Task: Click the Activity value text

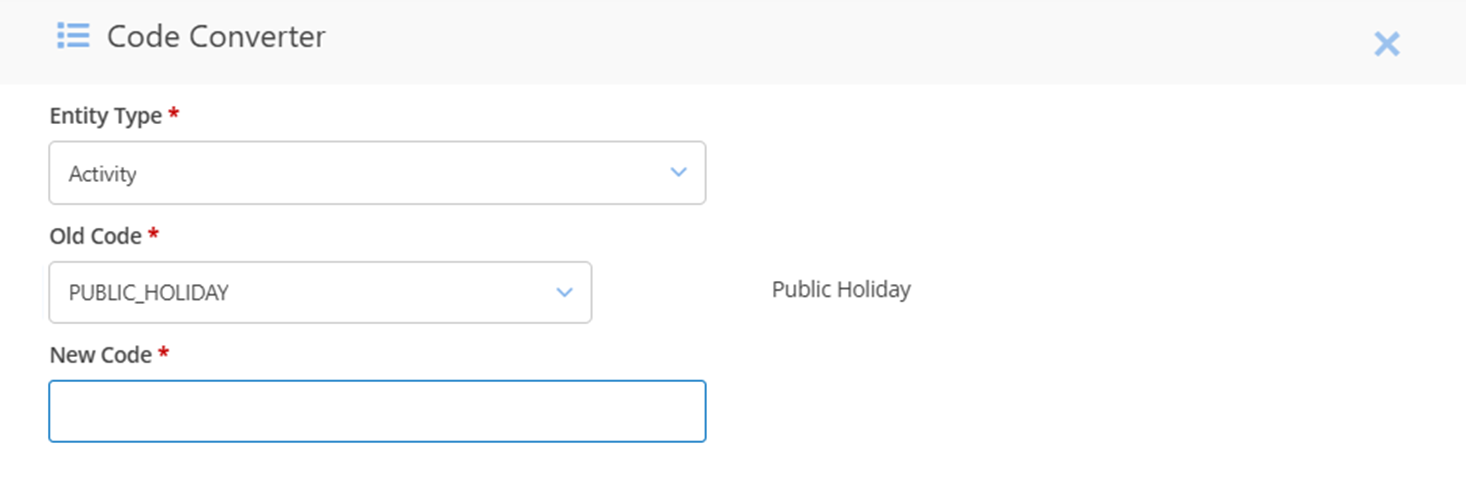Action: 102,174
